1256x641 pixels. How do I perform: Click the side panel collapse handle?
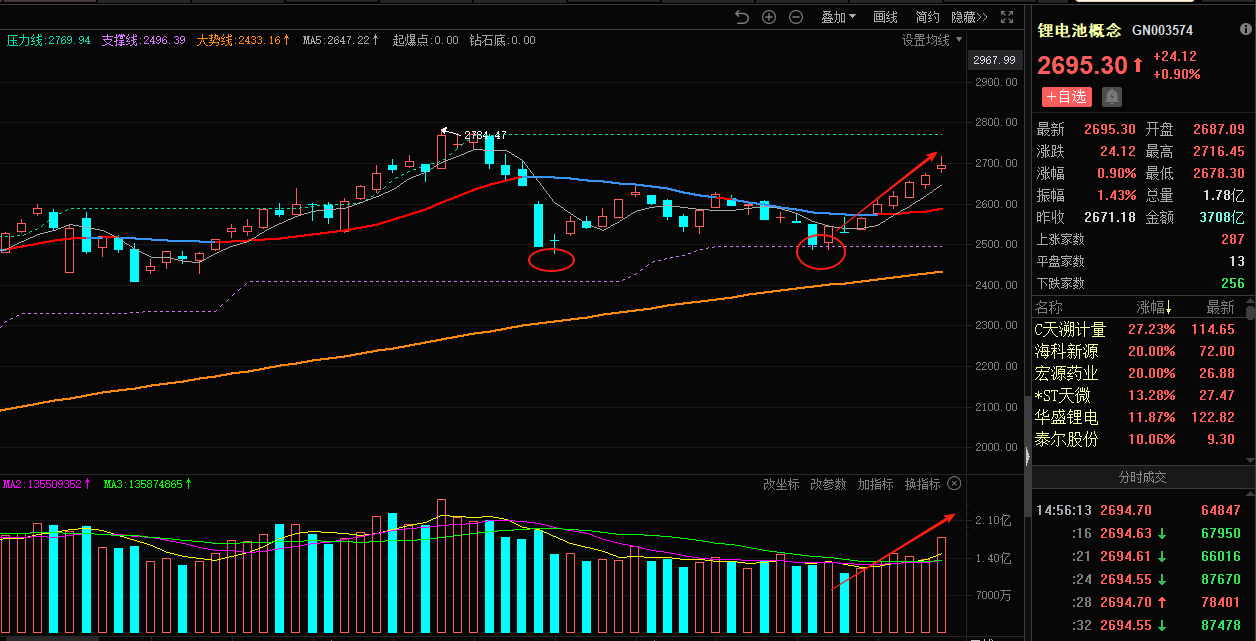click(x=1027, y=456)
